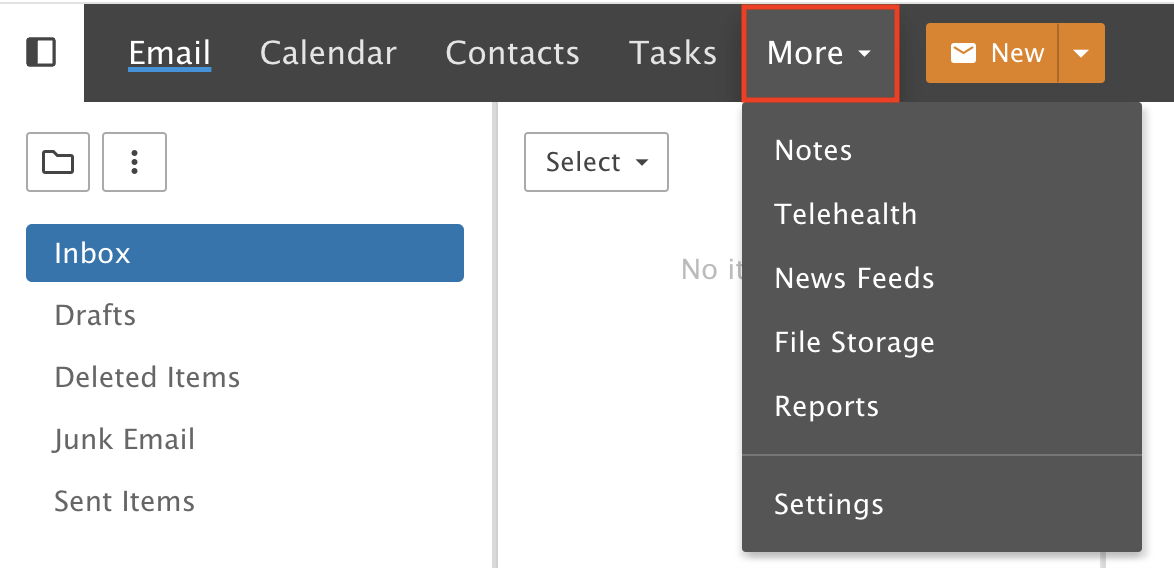Screen dimensions: 1174x568
Task: Go to the Tasks tab
Action: tap(672, 53)
